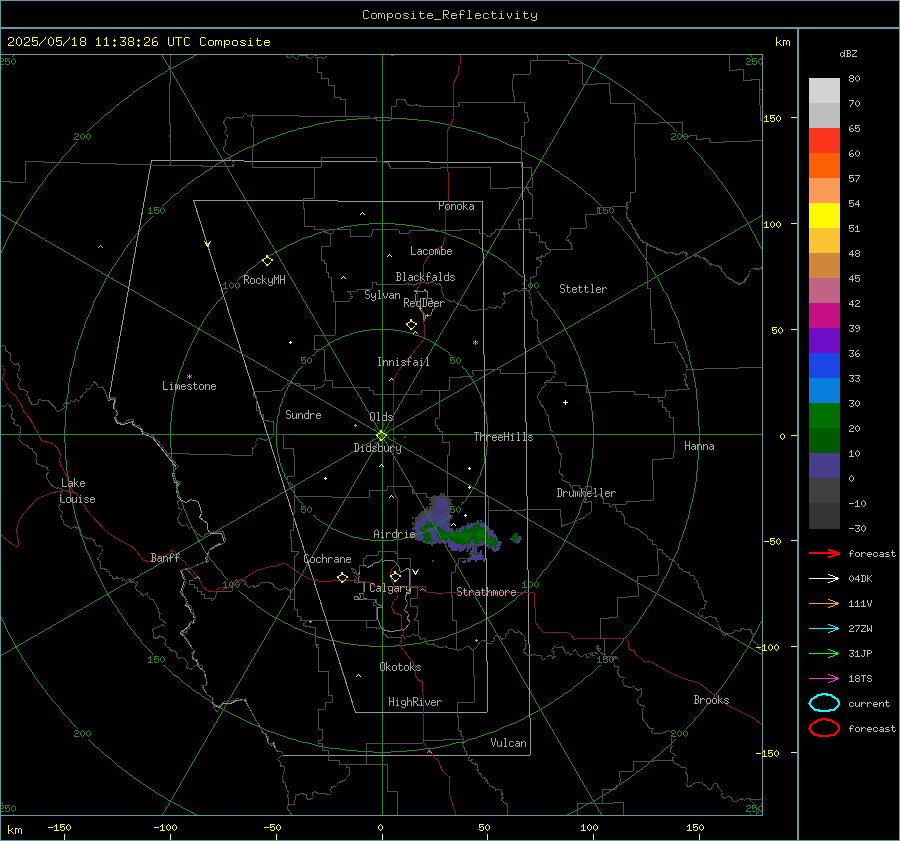Click the Cochrane town label

[x=327, y=559]
